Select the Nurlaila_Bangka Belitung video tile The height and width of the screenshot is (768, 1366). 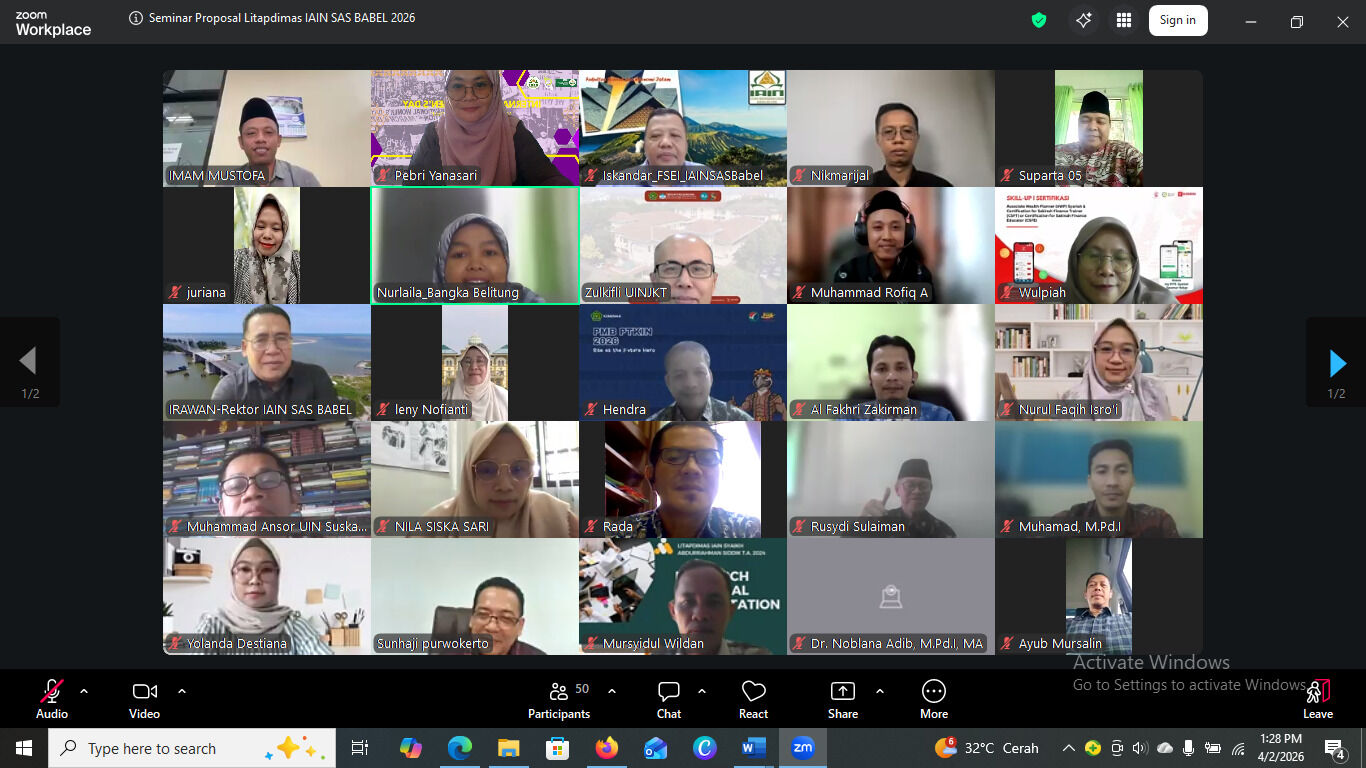tap(475, 245)
